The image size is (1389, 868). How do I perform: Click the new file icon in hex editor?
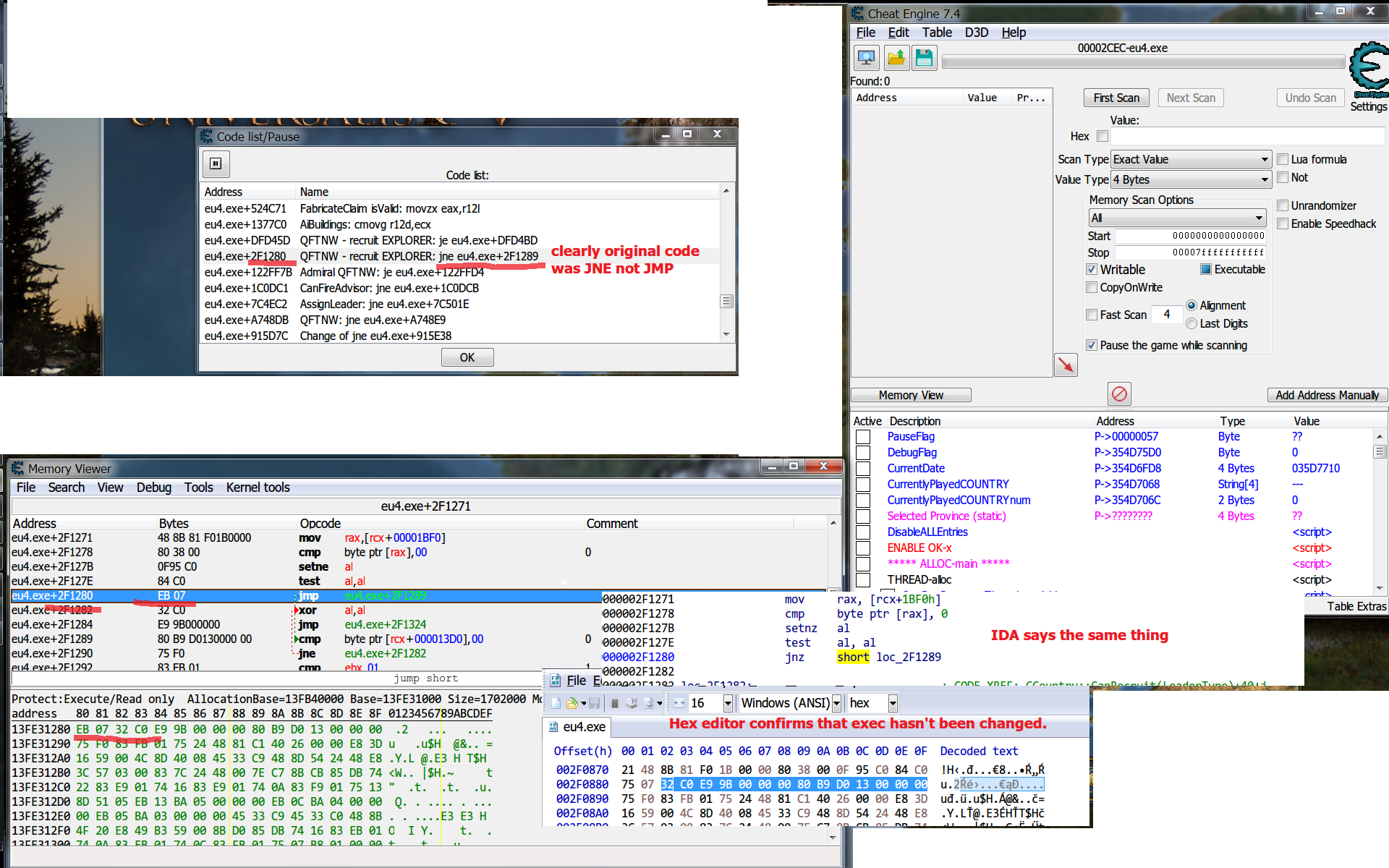[556, 703]
